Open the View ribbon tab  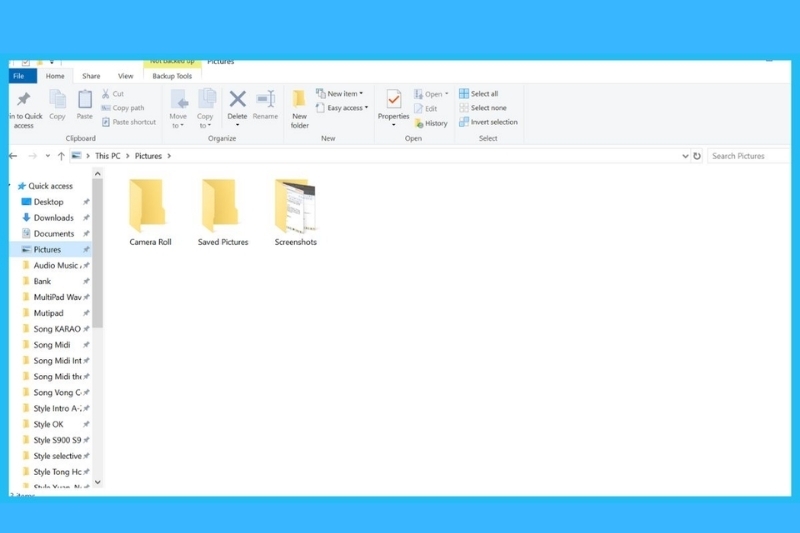pyautogui.click(x=126, y=76)
